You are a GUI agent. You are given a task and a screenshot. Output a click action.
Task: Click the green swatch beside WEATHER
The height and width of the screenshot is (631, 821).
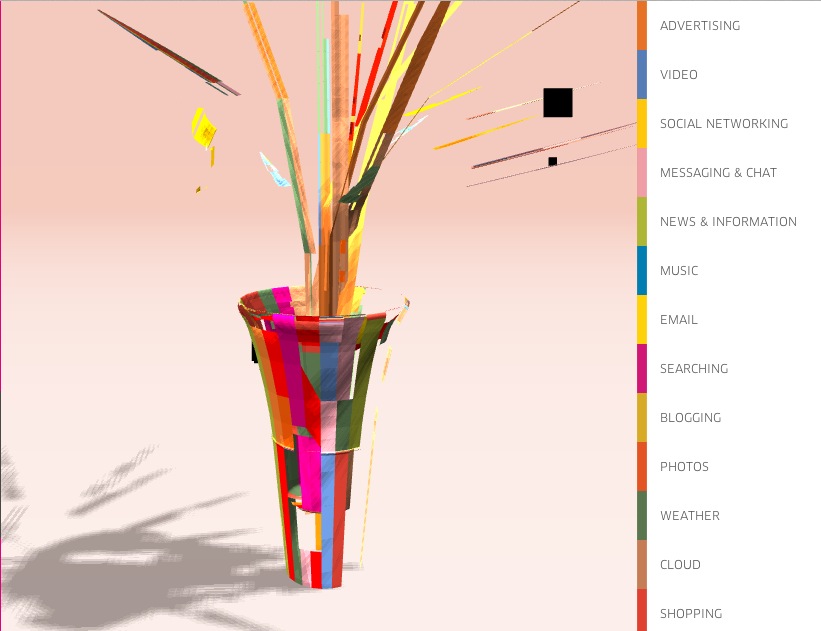pyautogui.click(x=641, y=516)
